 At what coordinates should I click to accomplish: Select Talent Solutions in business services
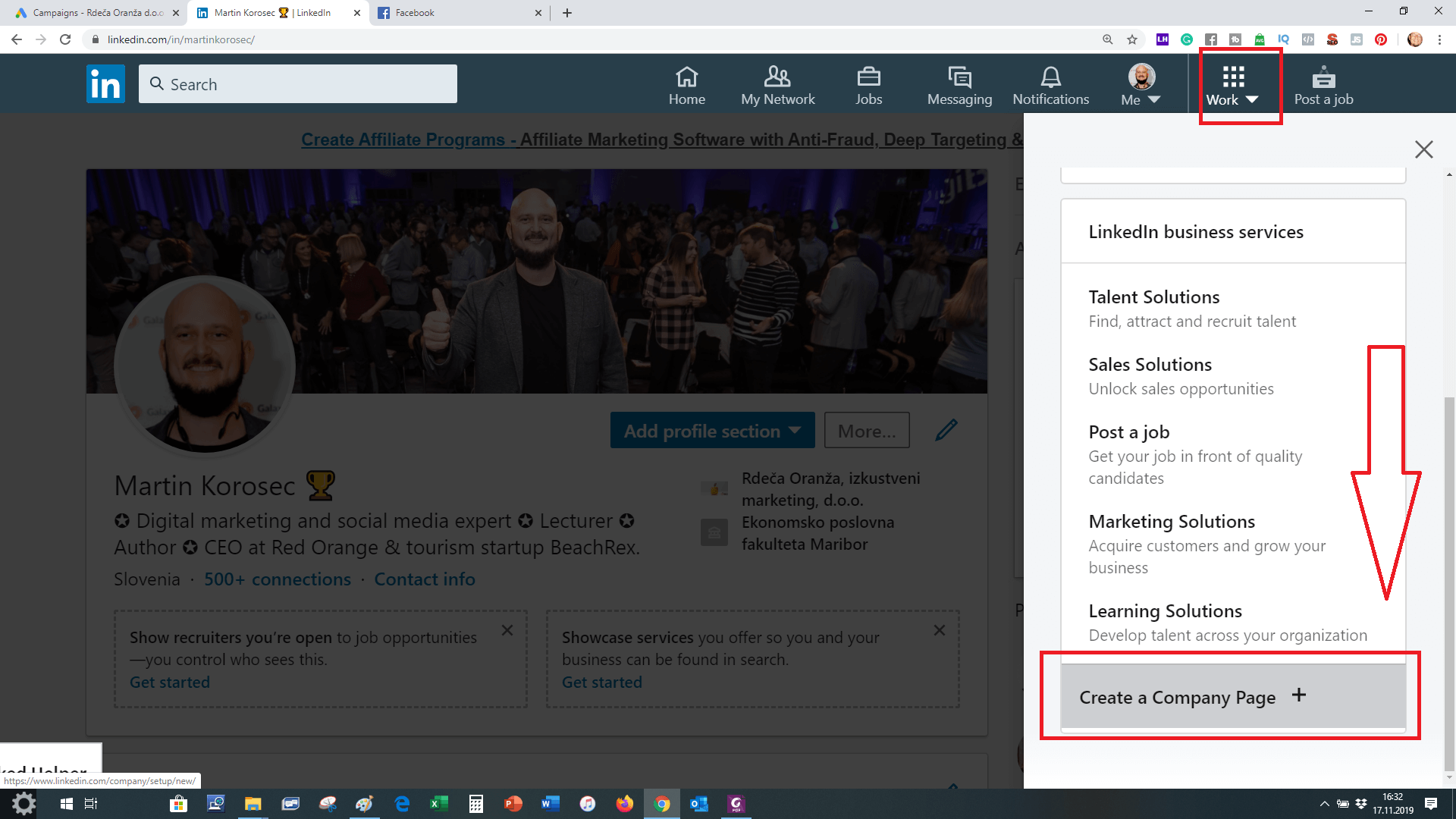click(x=1153, y=297)
